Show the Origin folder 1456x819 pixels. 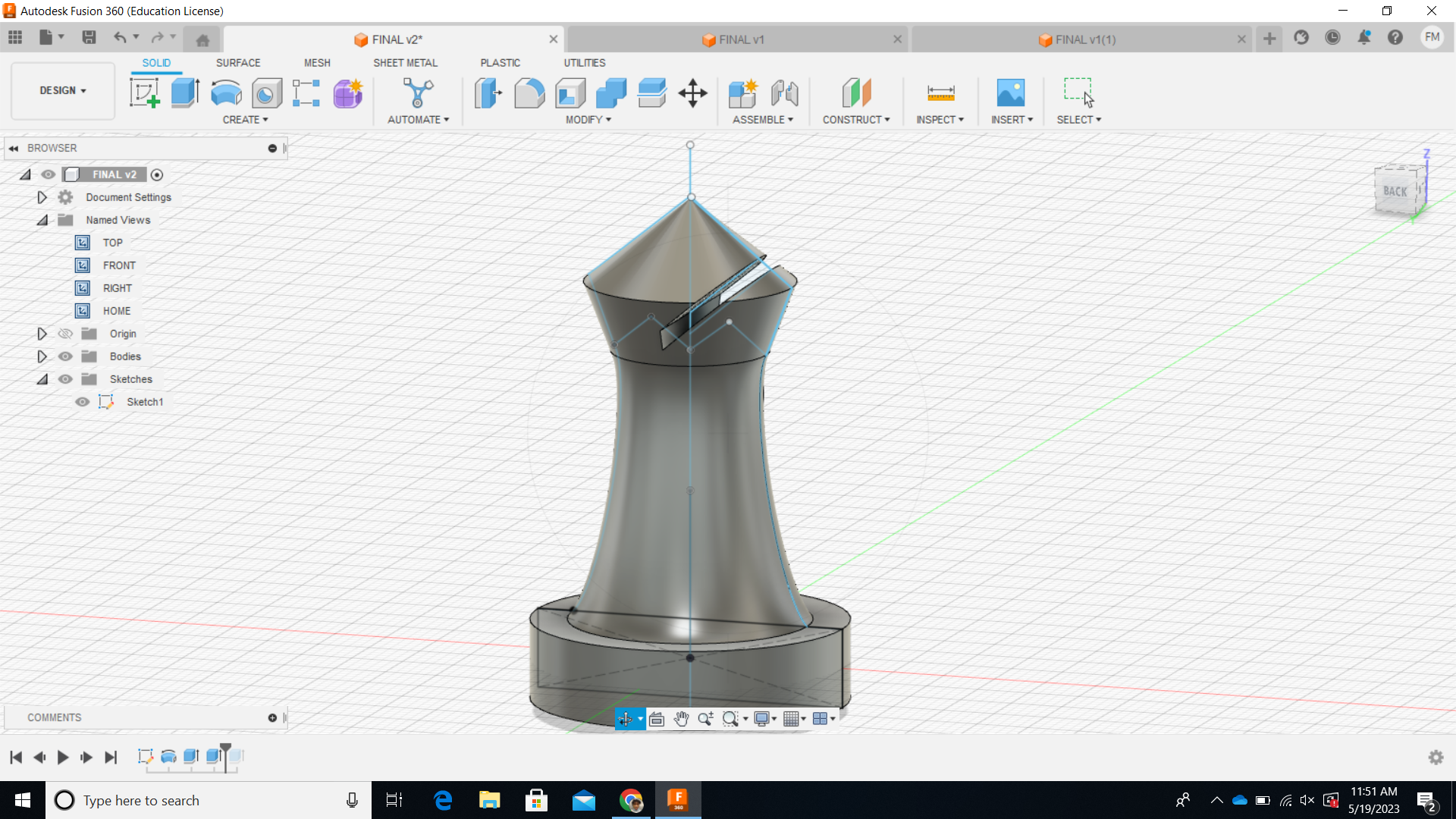[65, 334]
